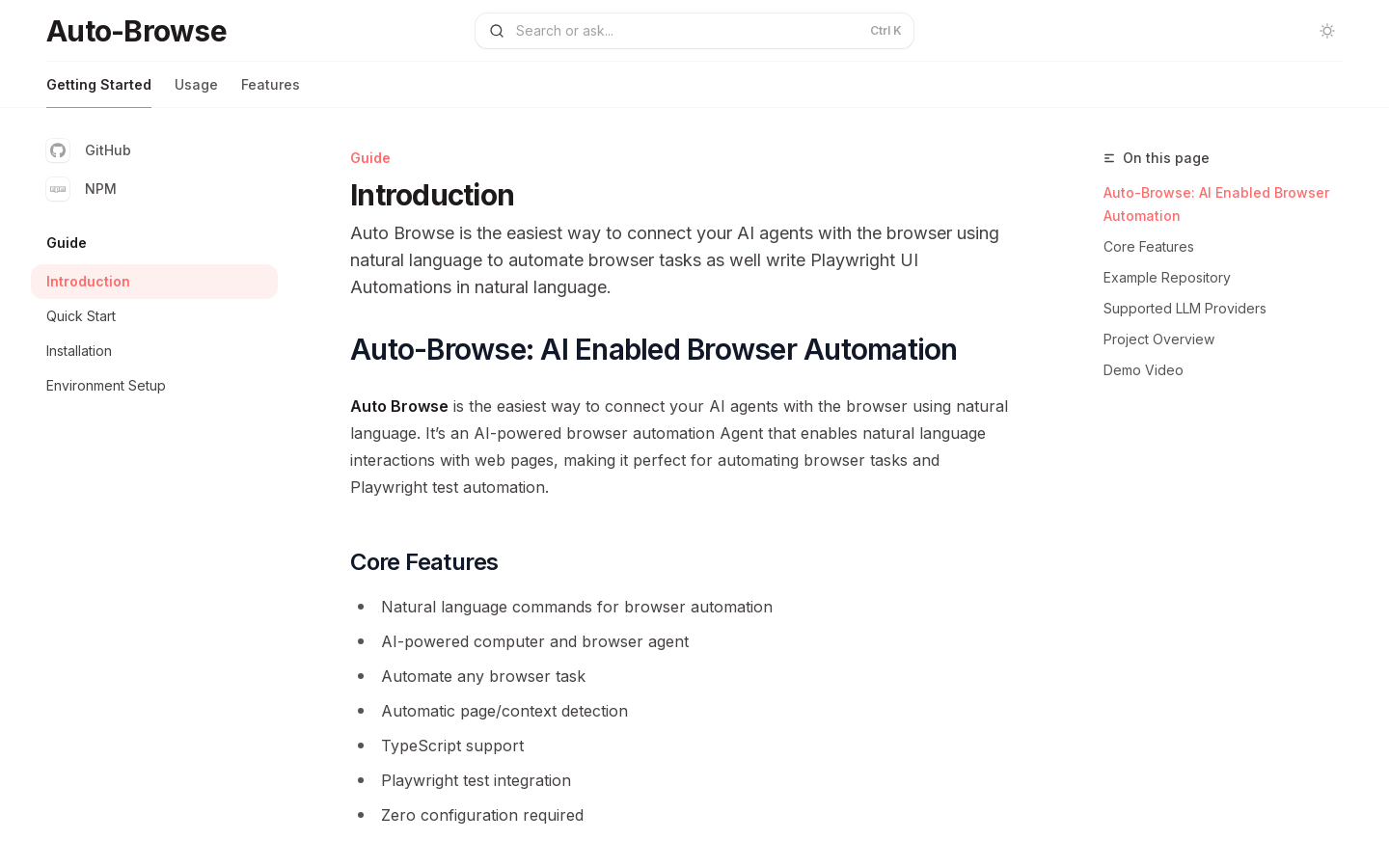This screenshot has height=868, width=1389.
Task: Click the GitHub logo icon in sidebar
Action: point(58,150)
